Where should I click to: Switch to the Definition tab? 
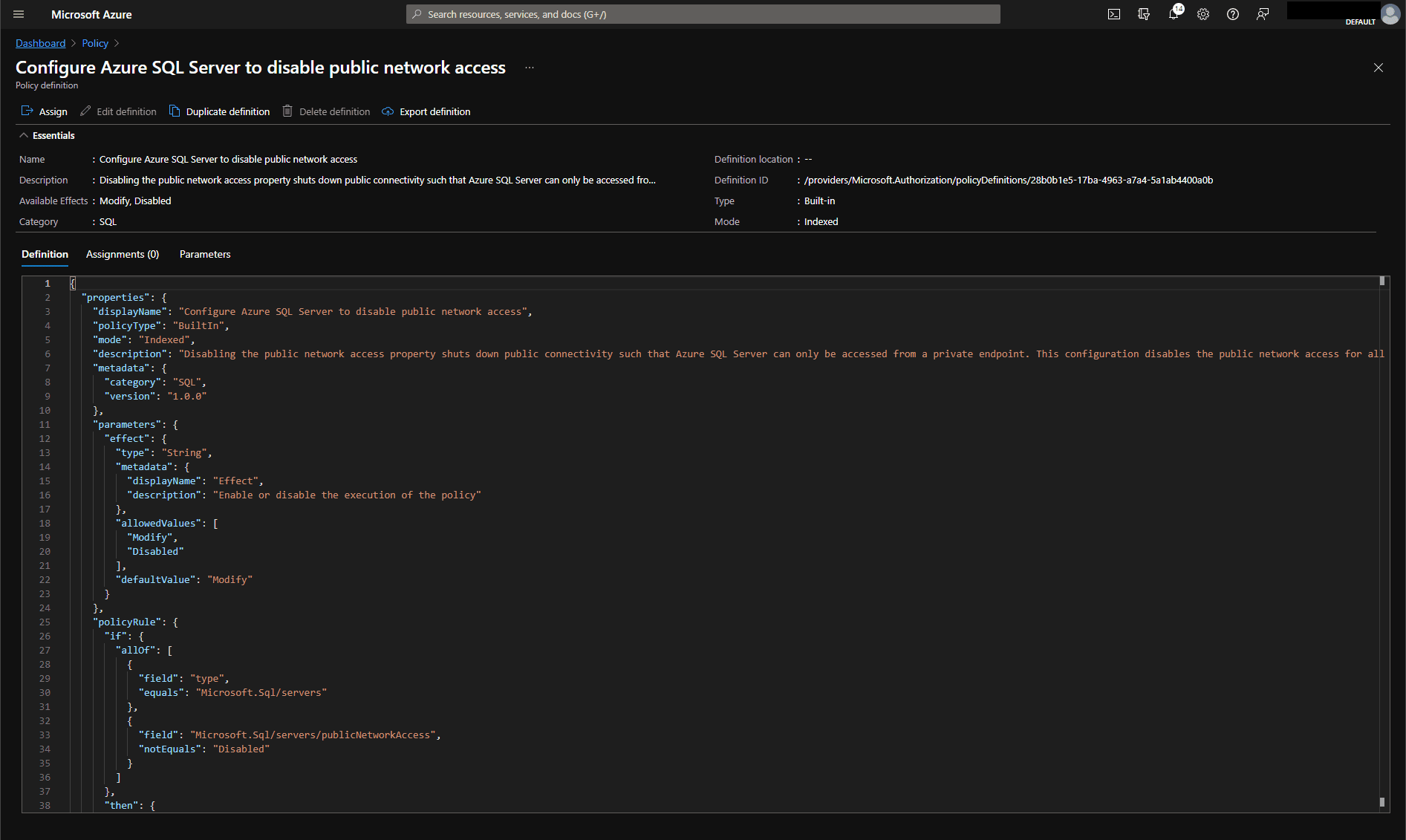click(45, 254)
